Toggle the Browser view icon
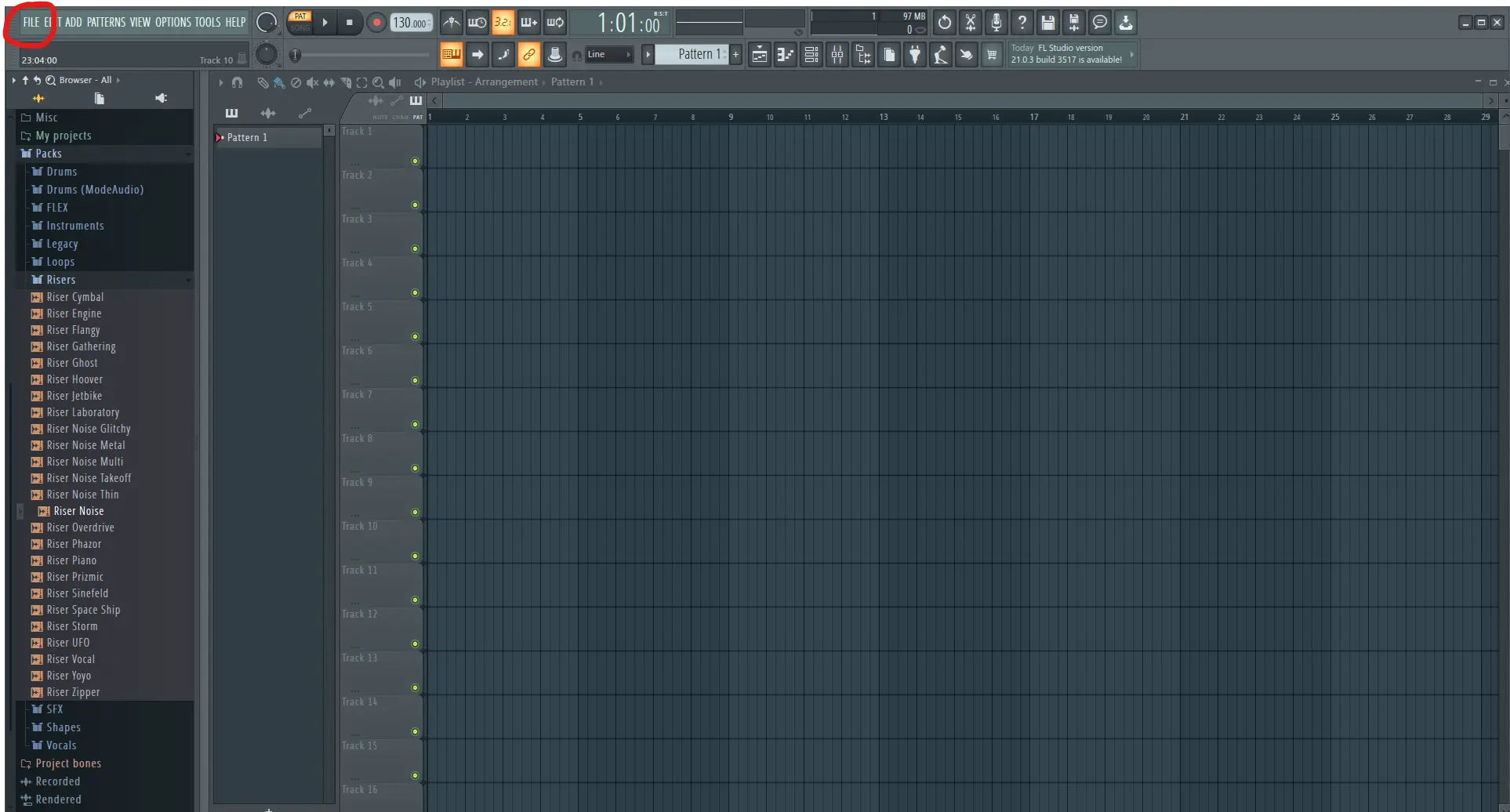1510x812 pixels. pyautogui.click(x=863, y=54)
